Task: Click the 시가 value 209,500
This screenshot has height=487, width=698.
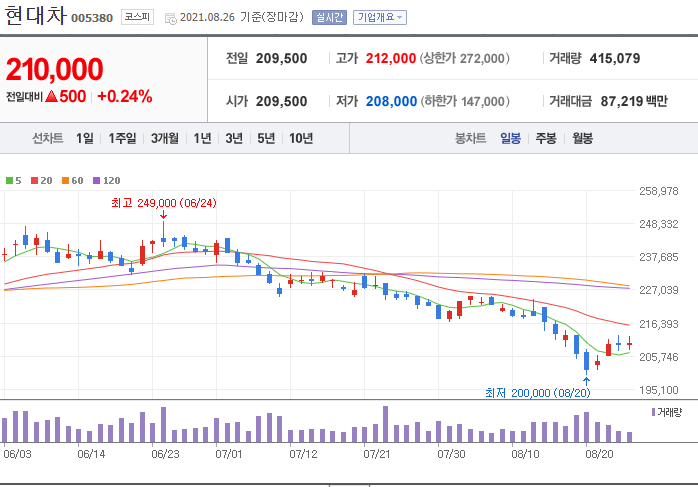Action: (x=281, y=101)
